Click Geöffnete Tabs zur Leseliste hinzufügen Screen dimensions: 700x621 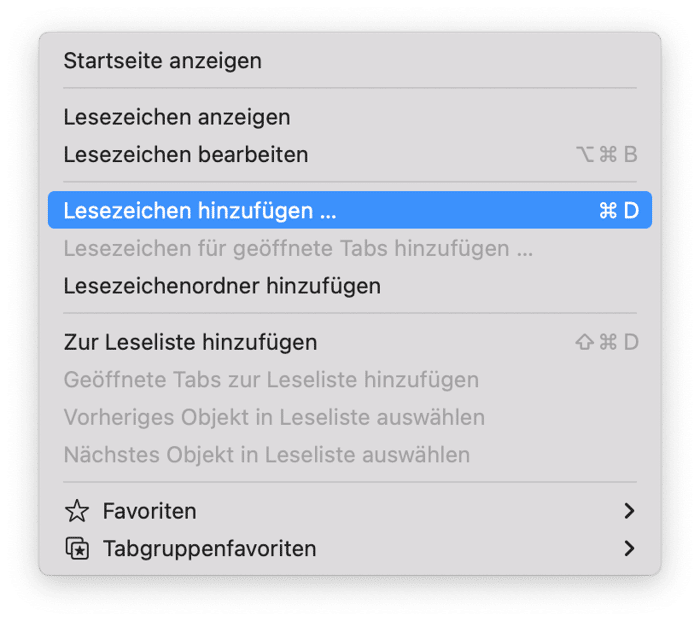350,379
